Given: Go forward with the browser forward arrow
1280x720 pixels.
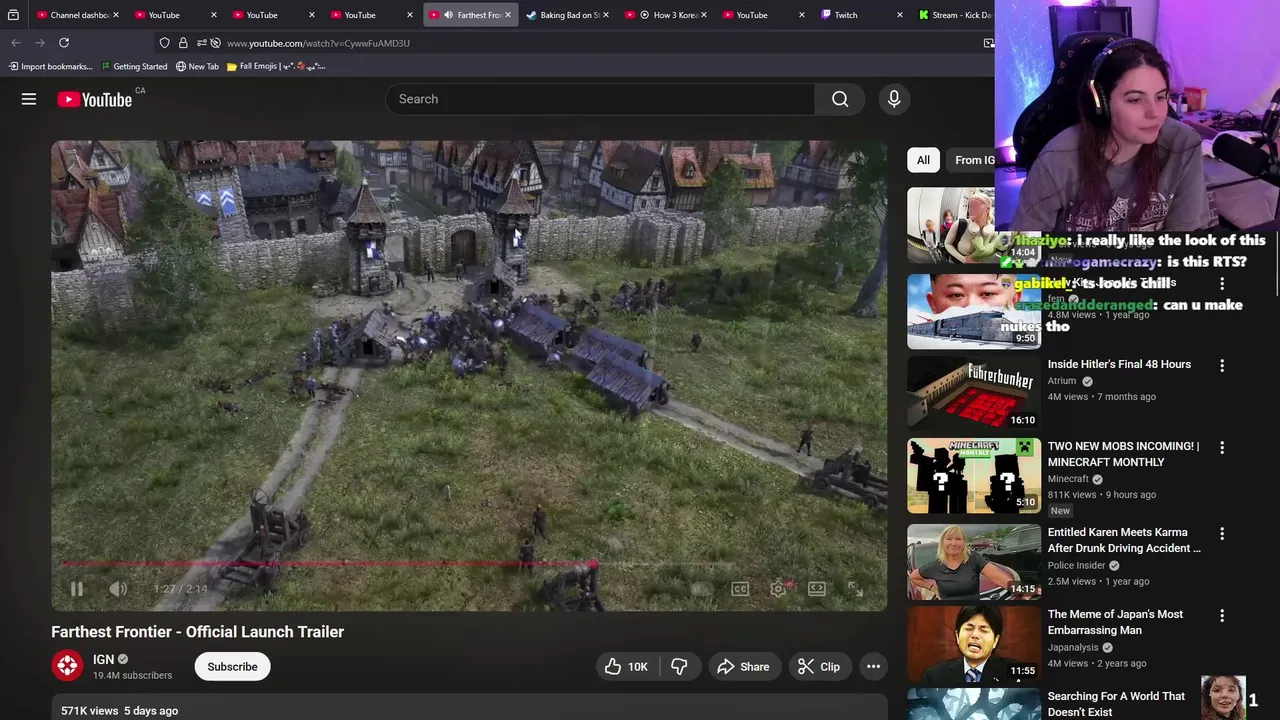Looking at the screenshot, I should coord(40,43).
